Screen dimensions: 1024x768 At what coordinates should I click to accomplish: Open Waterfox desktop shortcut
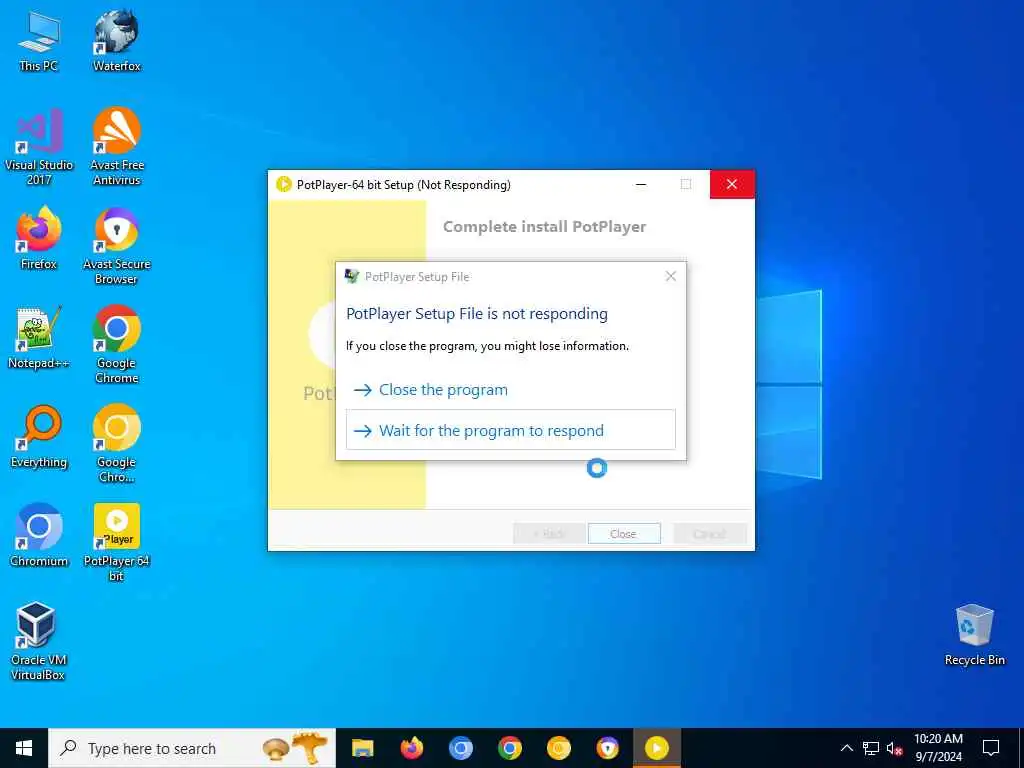[116, 41]
